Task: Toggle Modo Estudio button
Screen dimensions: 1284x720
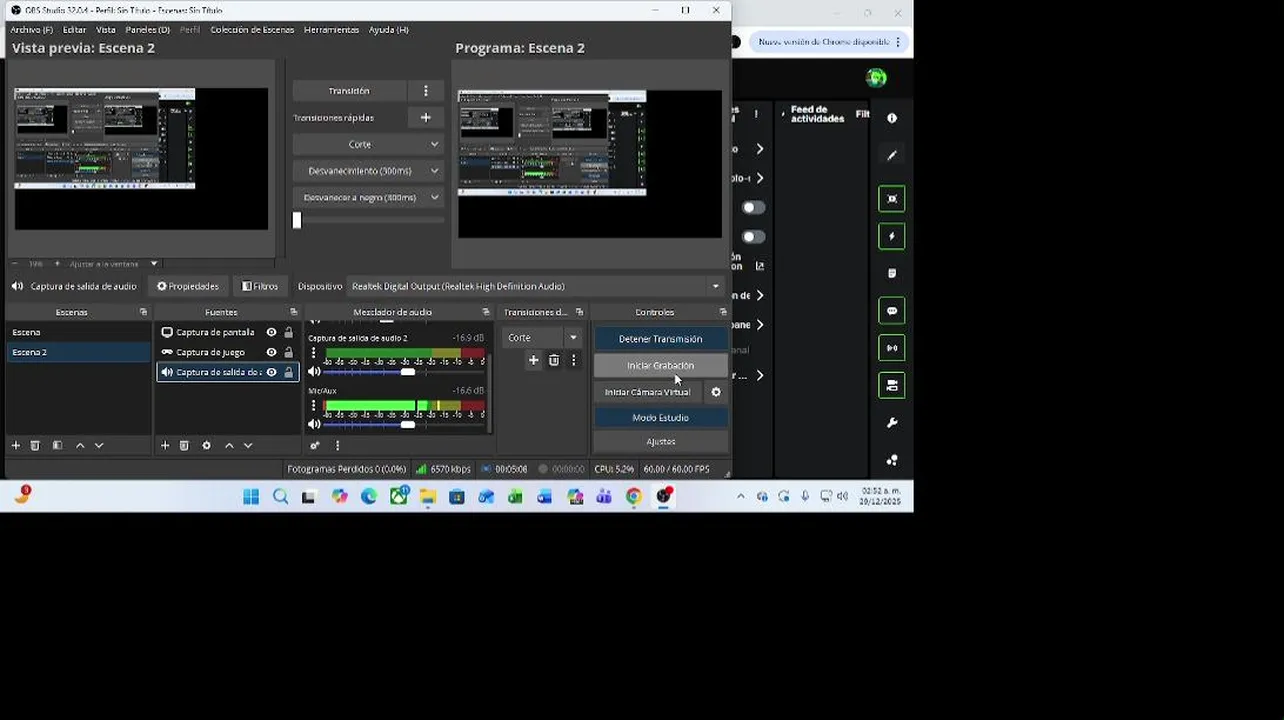Action: click(660, 417)
